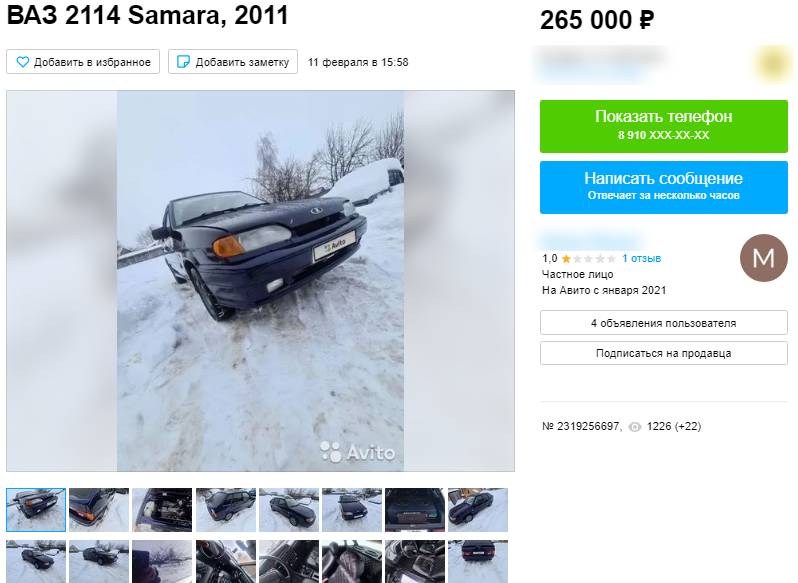Add listing to favorites with Добавить в избранное
The width and height of the screenshot is (798, 583).
pyautogui.click(x=83, y=62)
